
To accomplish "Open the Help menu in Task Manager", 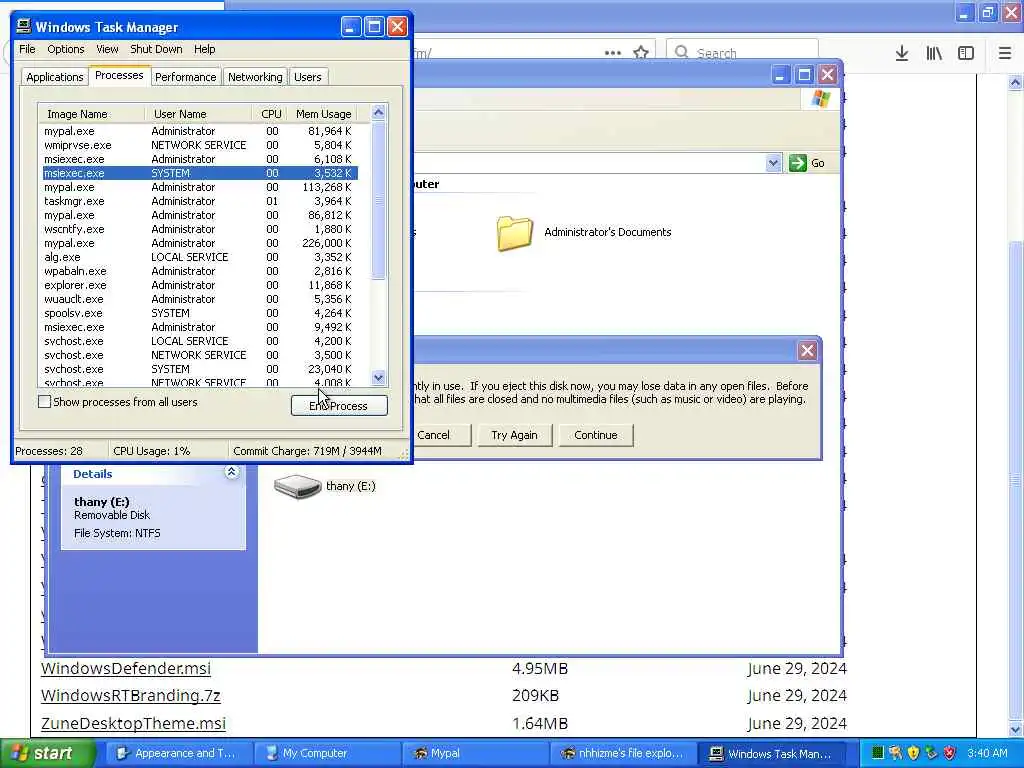I will (204, 49).
